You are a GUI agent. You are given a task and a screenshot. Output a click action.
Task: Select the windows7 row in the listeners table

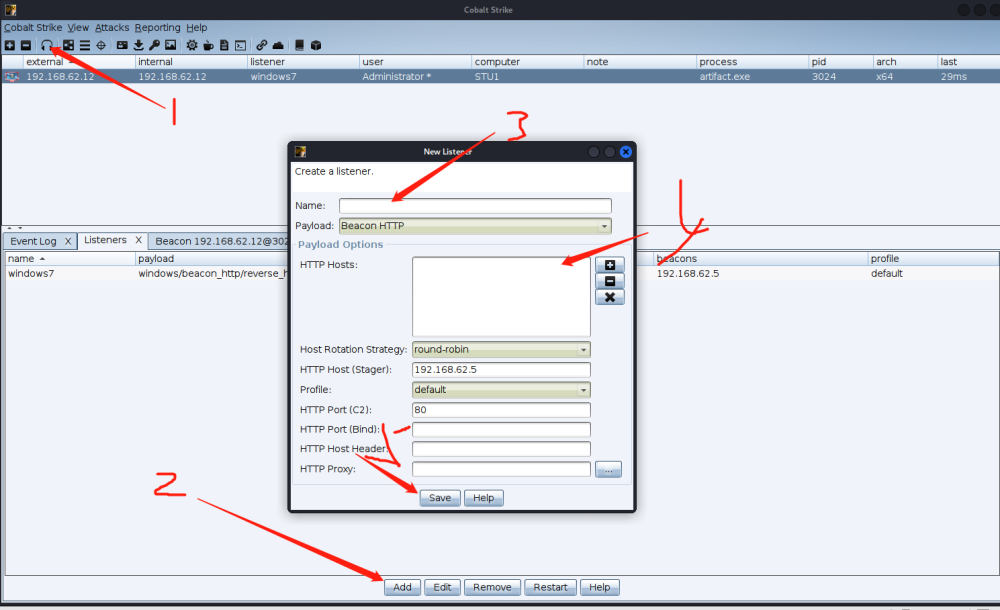pos(501,274)
